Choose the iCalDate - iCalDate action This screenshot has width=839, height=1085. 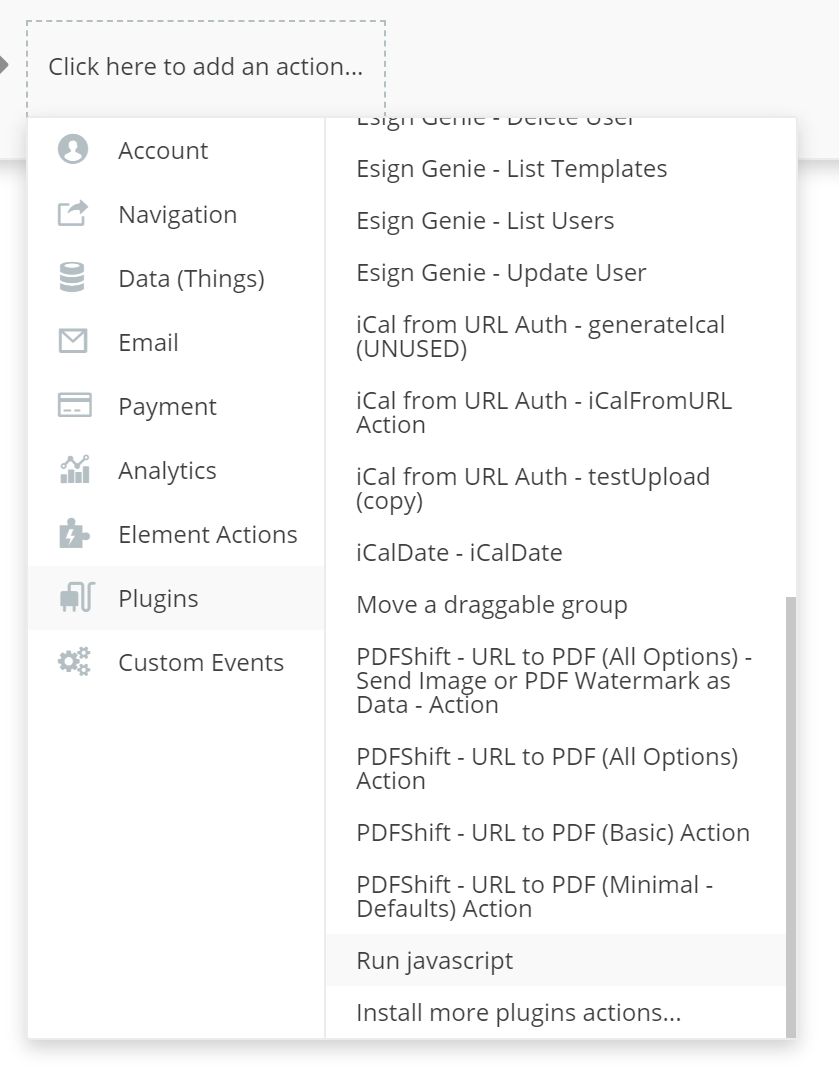459,552
